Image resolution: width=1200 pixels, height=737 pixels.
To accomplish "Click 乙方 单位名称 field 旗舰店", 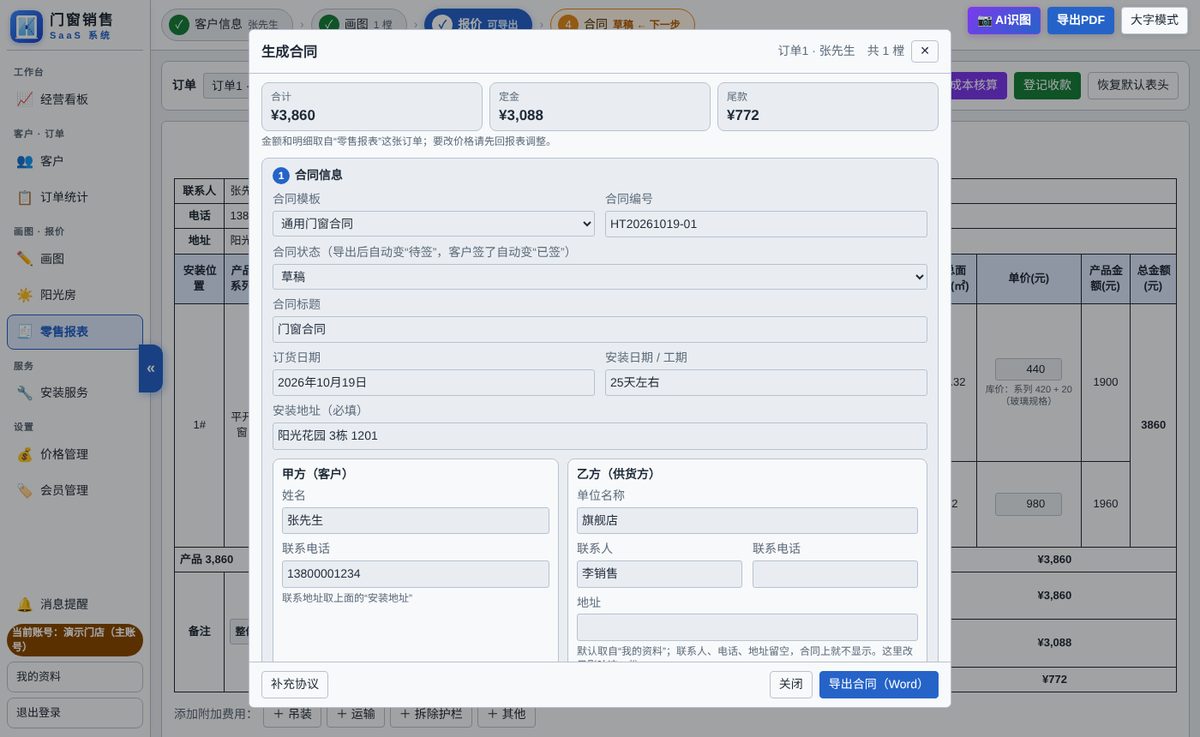I will pyautogui.click(x=747, y=521).
